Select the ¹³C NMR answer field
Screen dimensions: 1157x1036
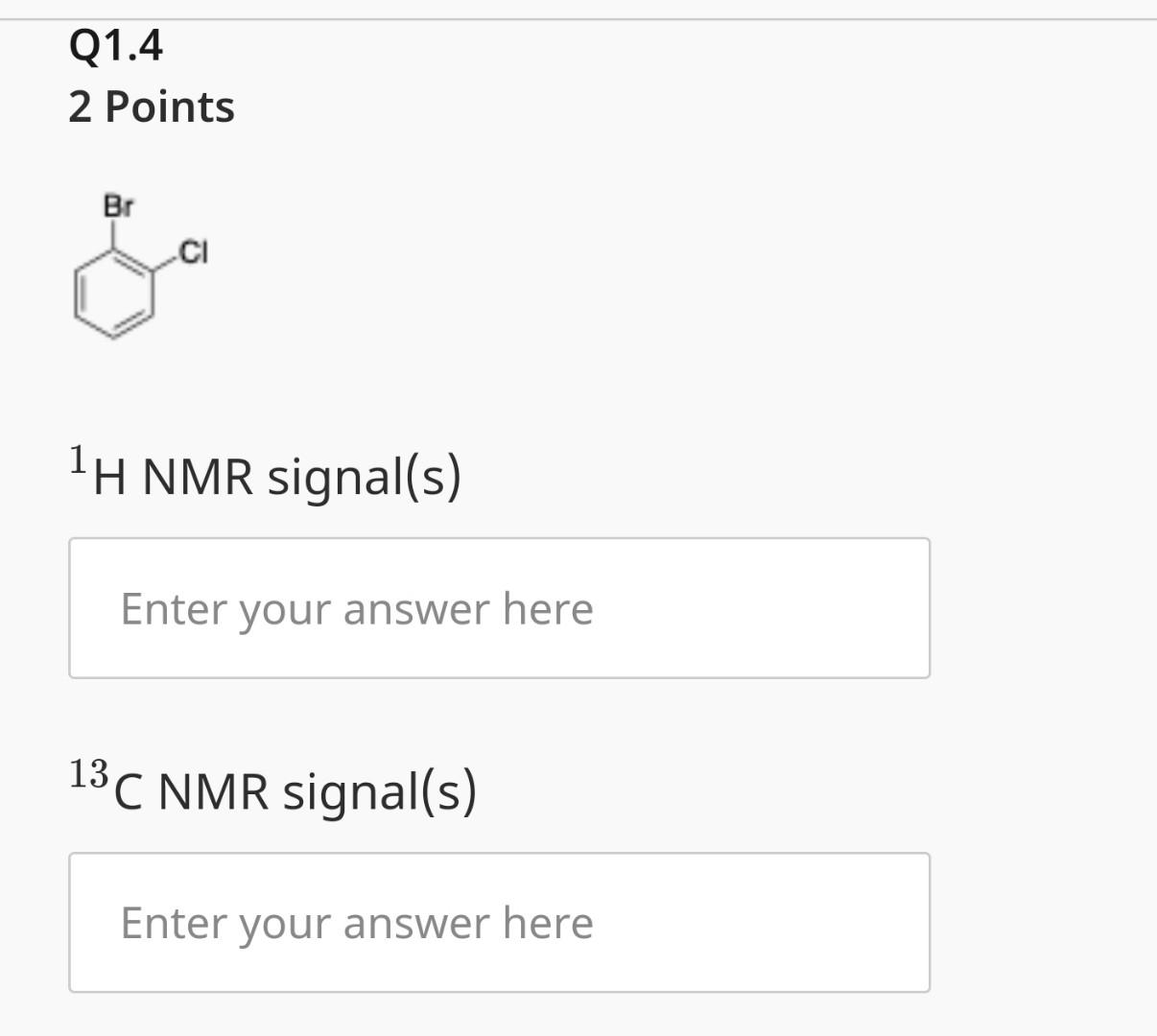(x=499, y=923)
